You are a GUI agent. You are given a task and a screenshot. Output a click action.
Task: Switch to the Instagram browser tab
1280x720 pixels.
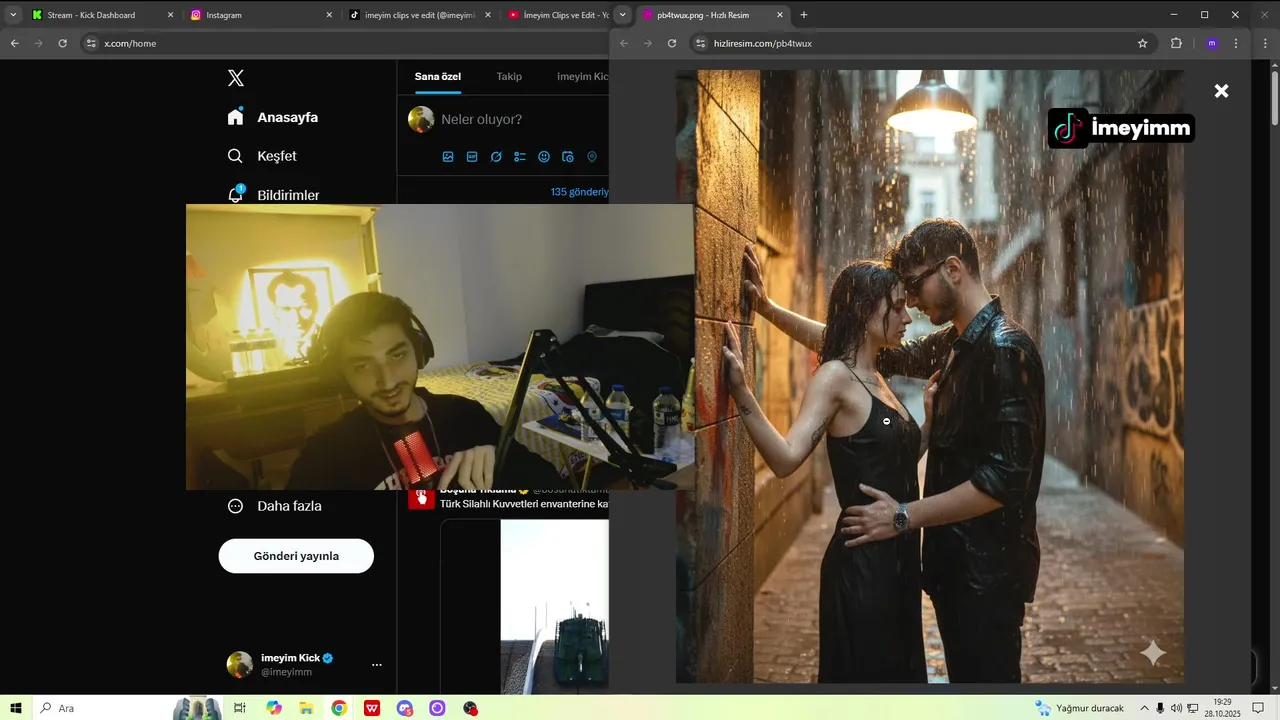pos(260,15)
